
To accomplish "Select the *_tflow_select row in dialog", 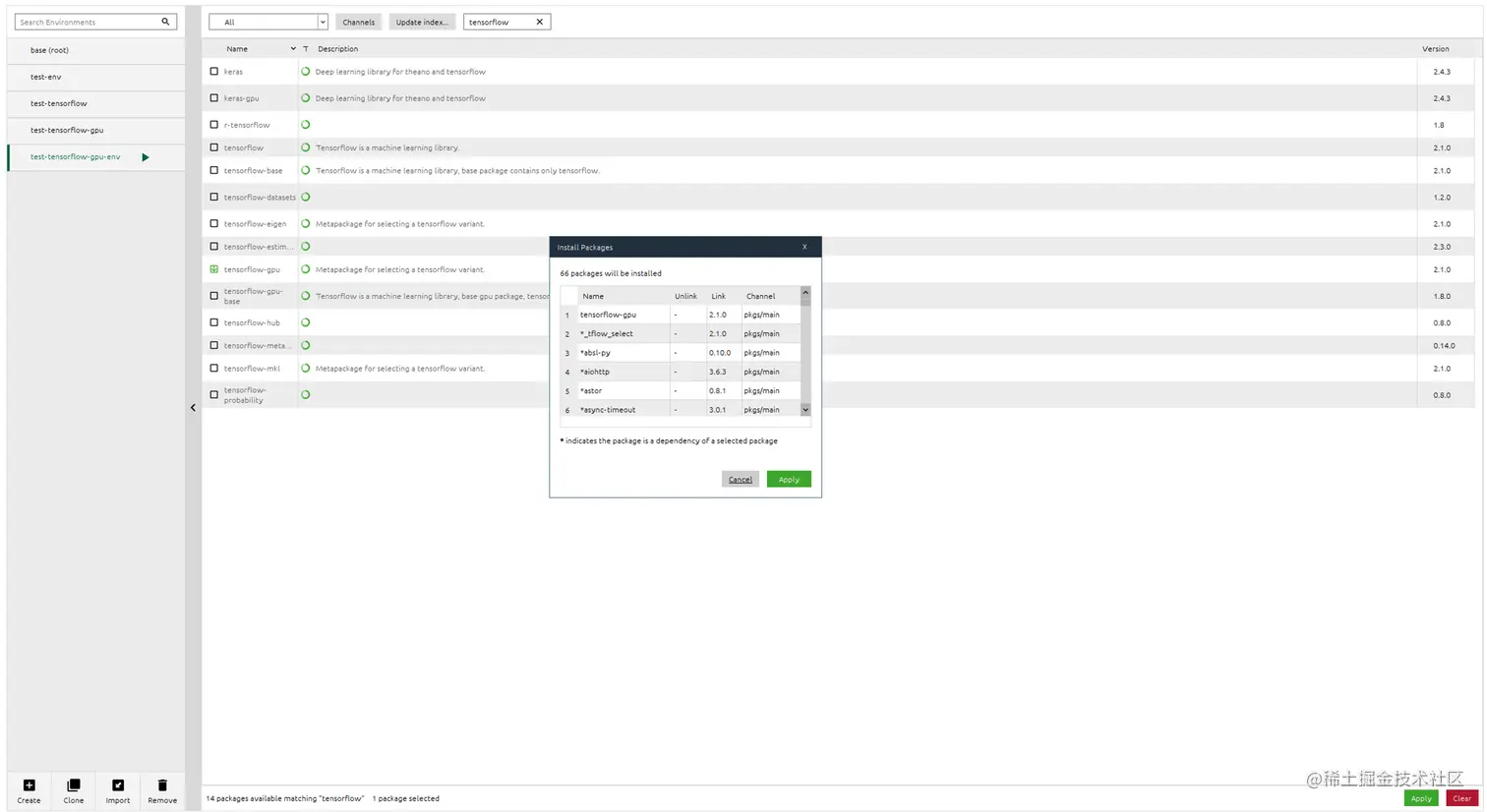I will tap(681, 333).
